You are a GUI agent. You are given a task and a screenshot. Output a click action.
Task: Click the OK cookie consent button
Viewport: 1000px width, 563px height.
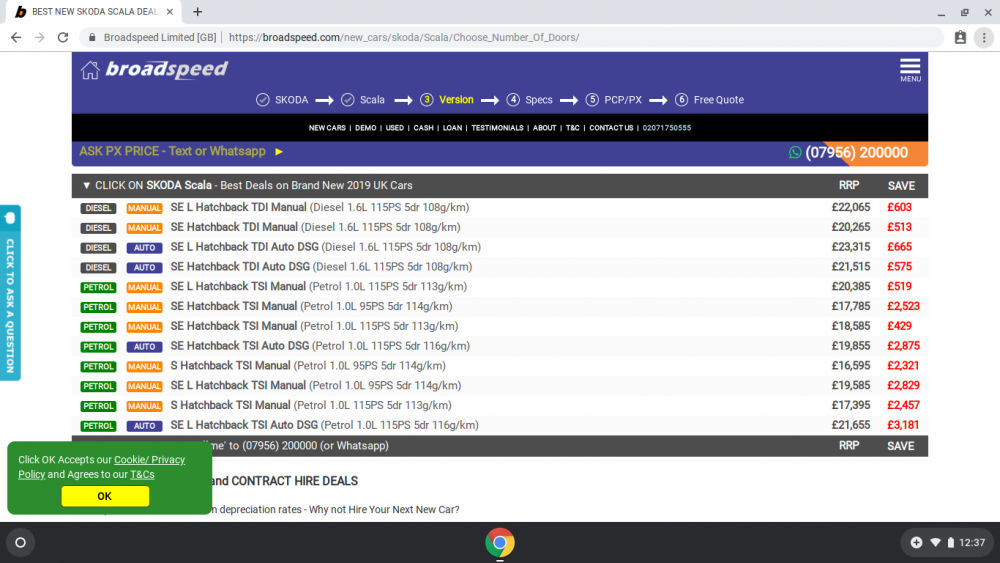(x=105, y=496)
